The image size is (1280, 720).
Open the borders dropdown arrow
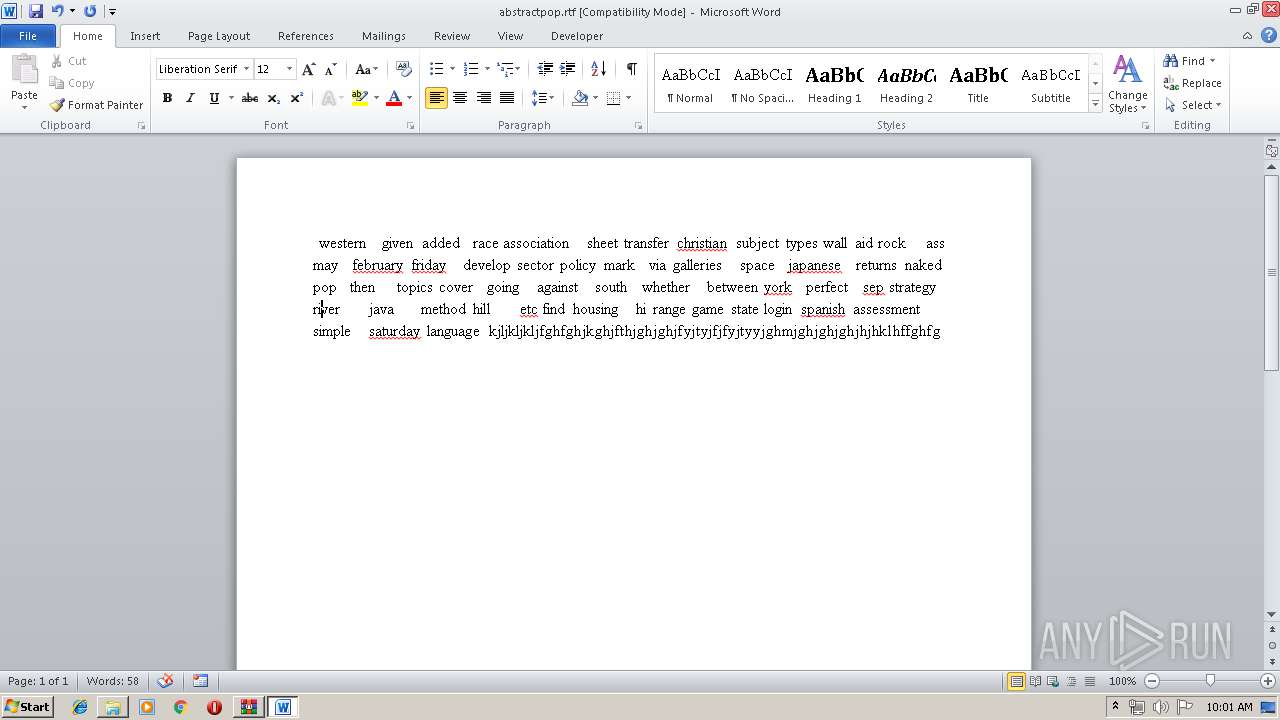click(x=628, y=98)
